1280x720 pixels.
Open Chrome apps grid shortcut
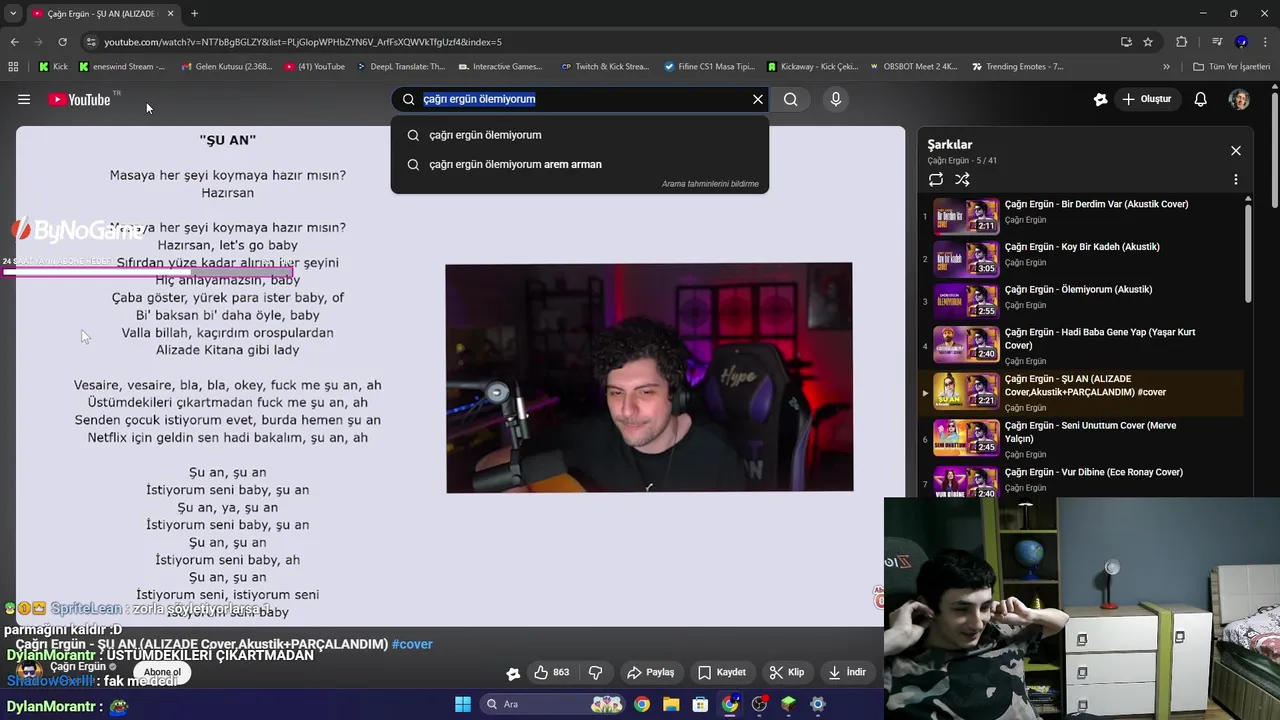click(13, 67)
